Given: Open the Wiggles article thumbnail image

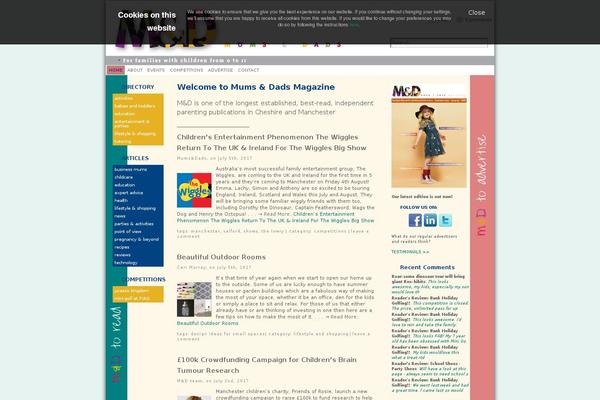Looking at the screenshot, I should click(194, 190).
